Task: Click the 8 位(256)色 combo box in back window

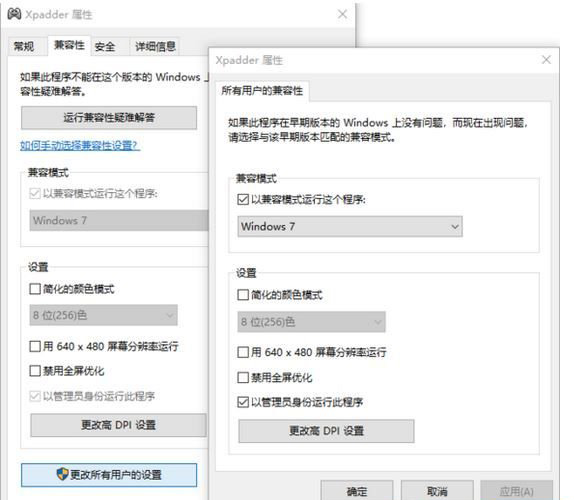Action: click(x=103, y=315)
